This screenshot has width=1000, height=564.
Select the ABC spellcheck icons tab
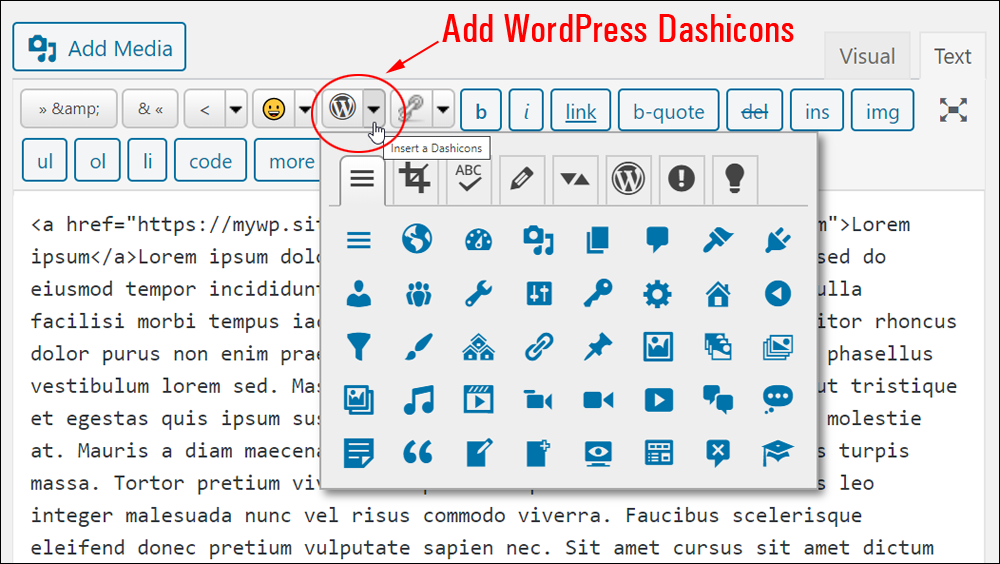pos(469,179)
